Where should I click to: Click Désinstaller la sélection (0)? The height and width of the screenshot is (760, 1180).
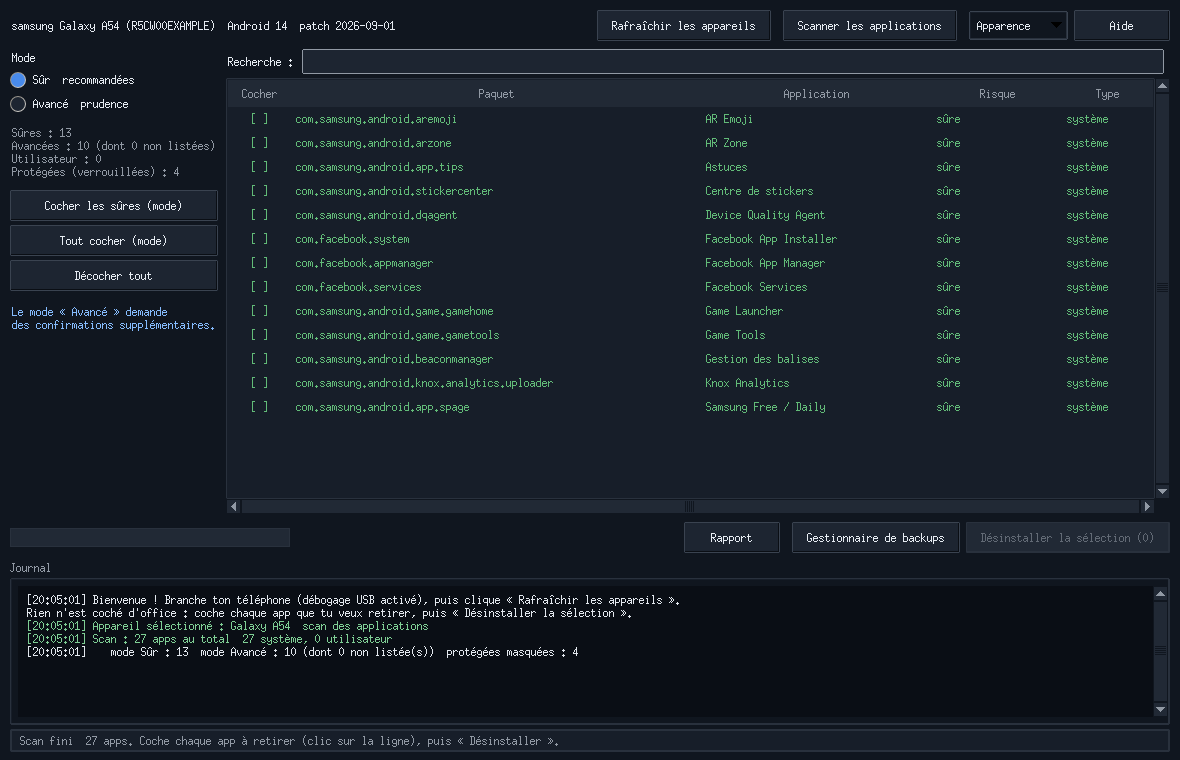(1067, 538)
